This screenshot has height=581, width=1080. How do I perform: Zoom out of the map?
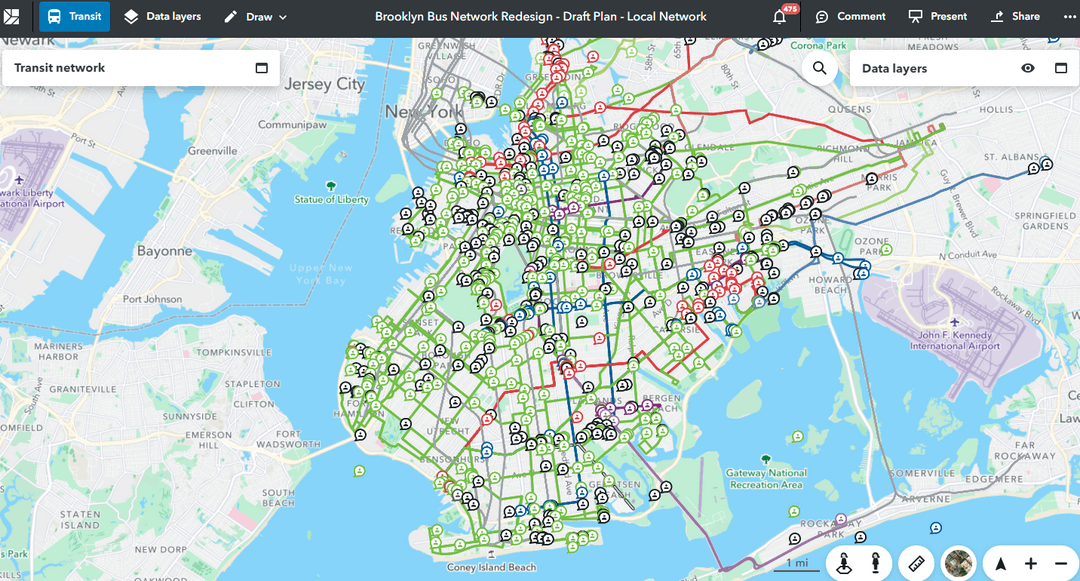[x=1061, y=563]
